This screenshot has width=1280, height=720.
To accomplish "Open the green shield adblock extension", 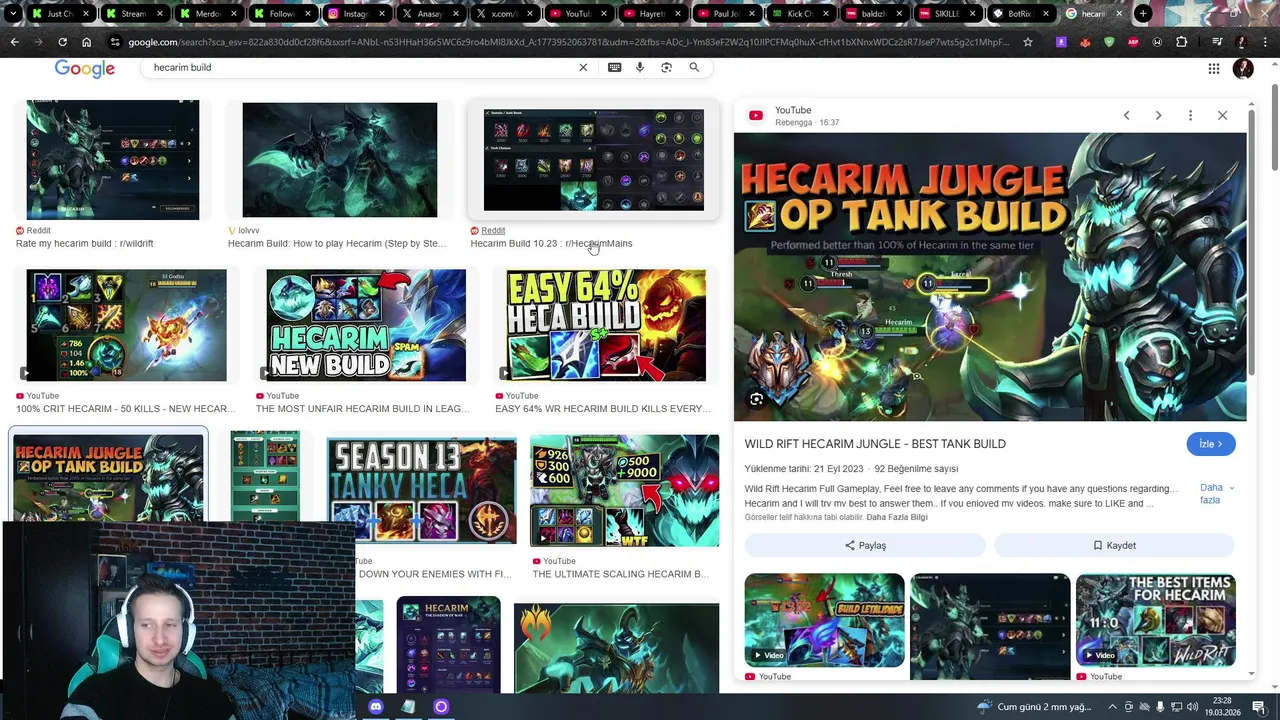I will click(1109, 42).
